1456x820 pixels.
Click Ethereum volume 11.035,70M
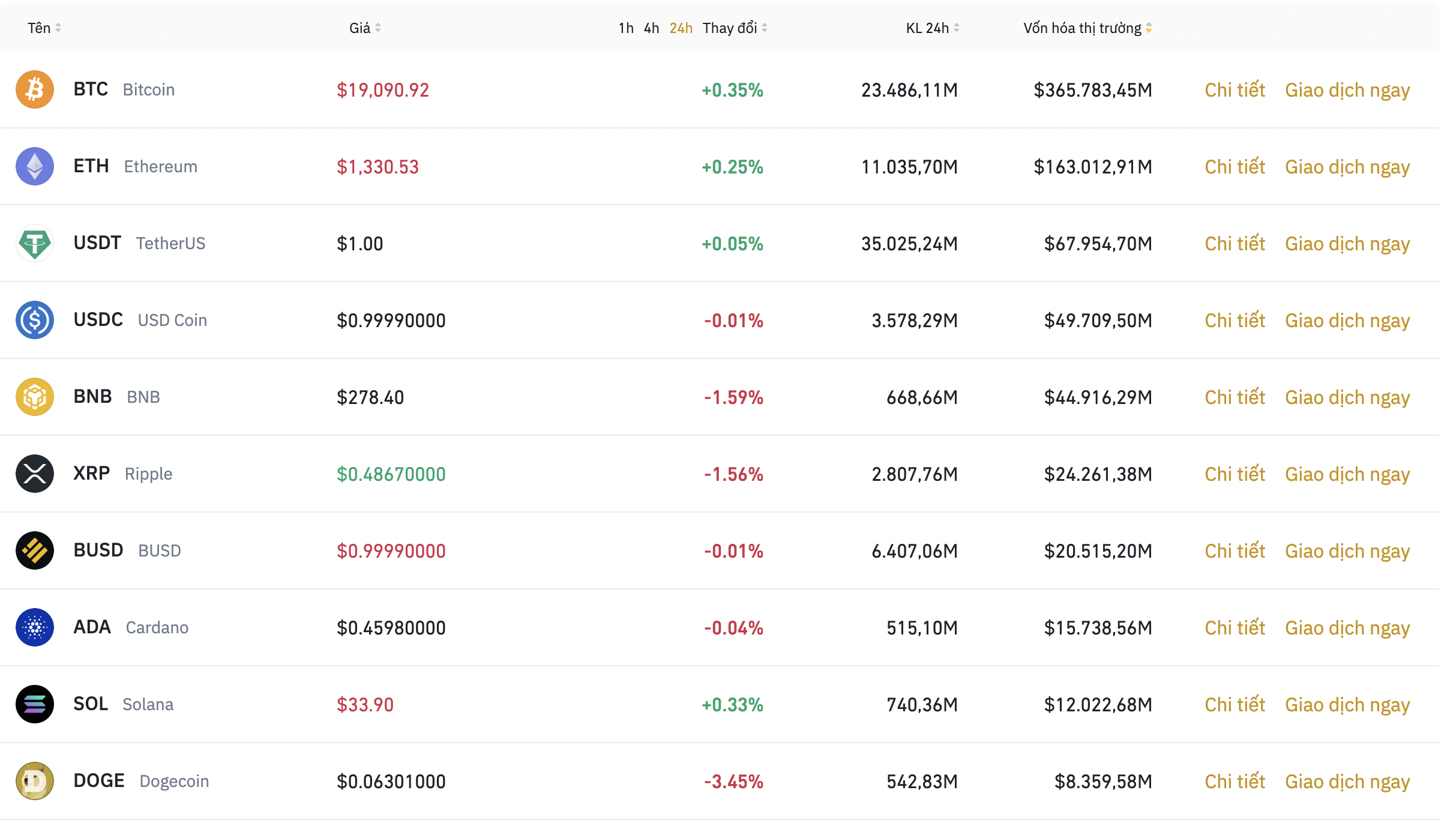pos(909,167)
